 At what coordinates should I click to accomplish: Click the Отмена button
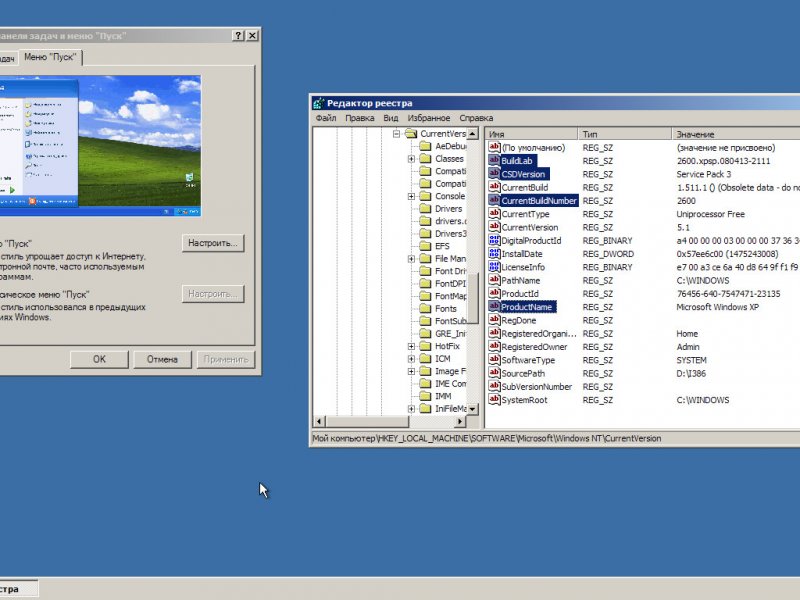click(162, 359)
